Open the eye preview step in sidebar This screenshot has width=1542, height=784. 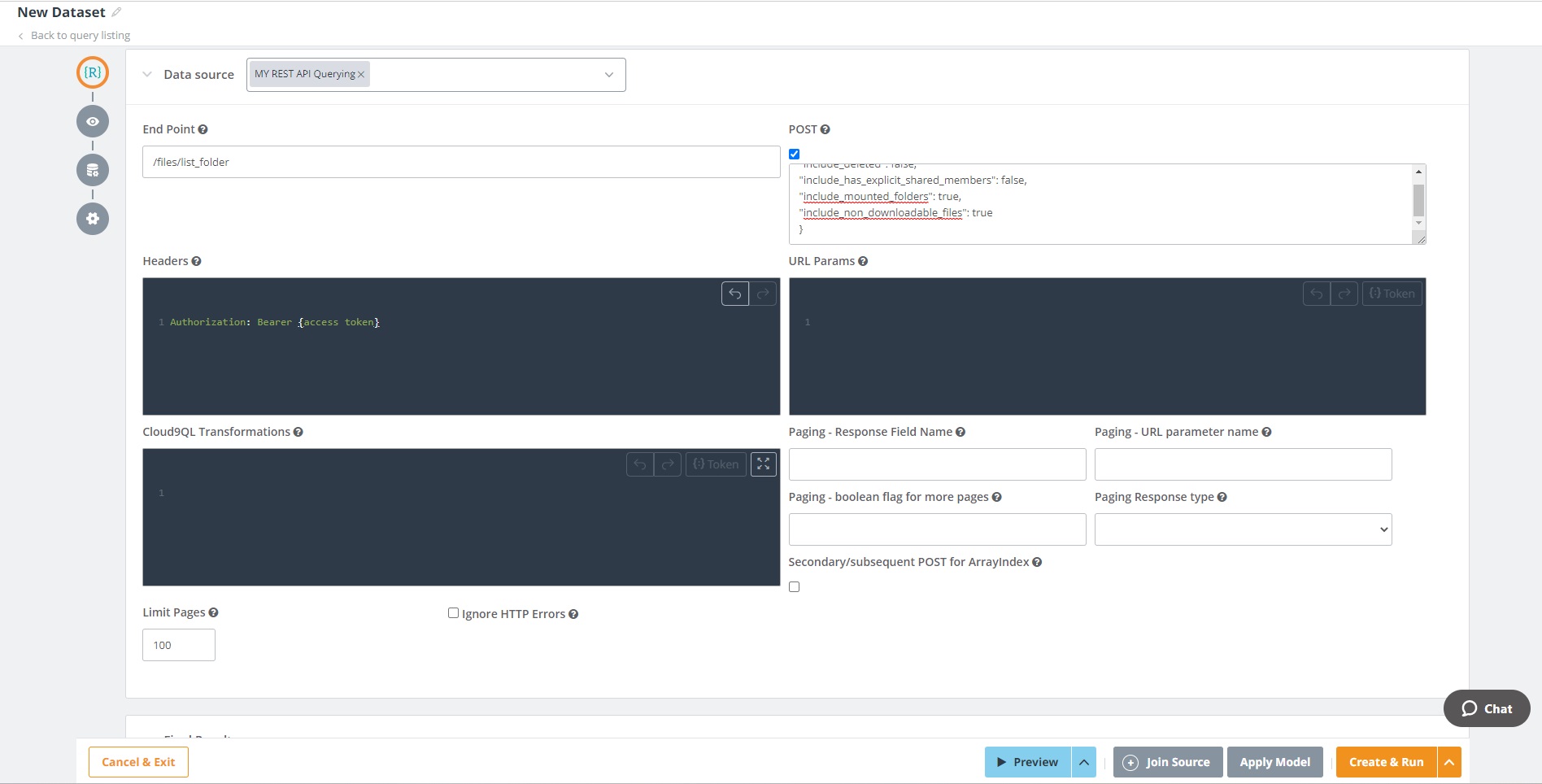[93, 121]
